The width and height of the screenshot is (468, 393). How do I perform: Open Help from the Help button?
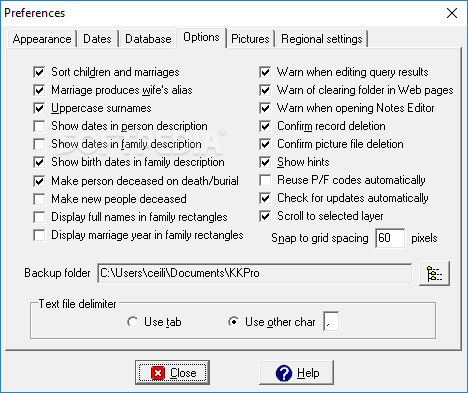[x=296, y=372]
